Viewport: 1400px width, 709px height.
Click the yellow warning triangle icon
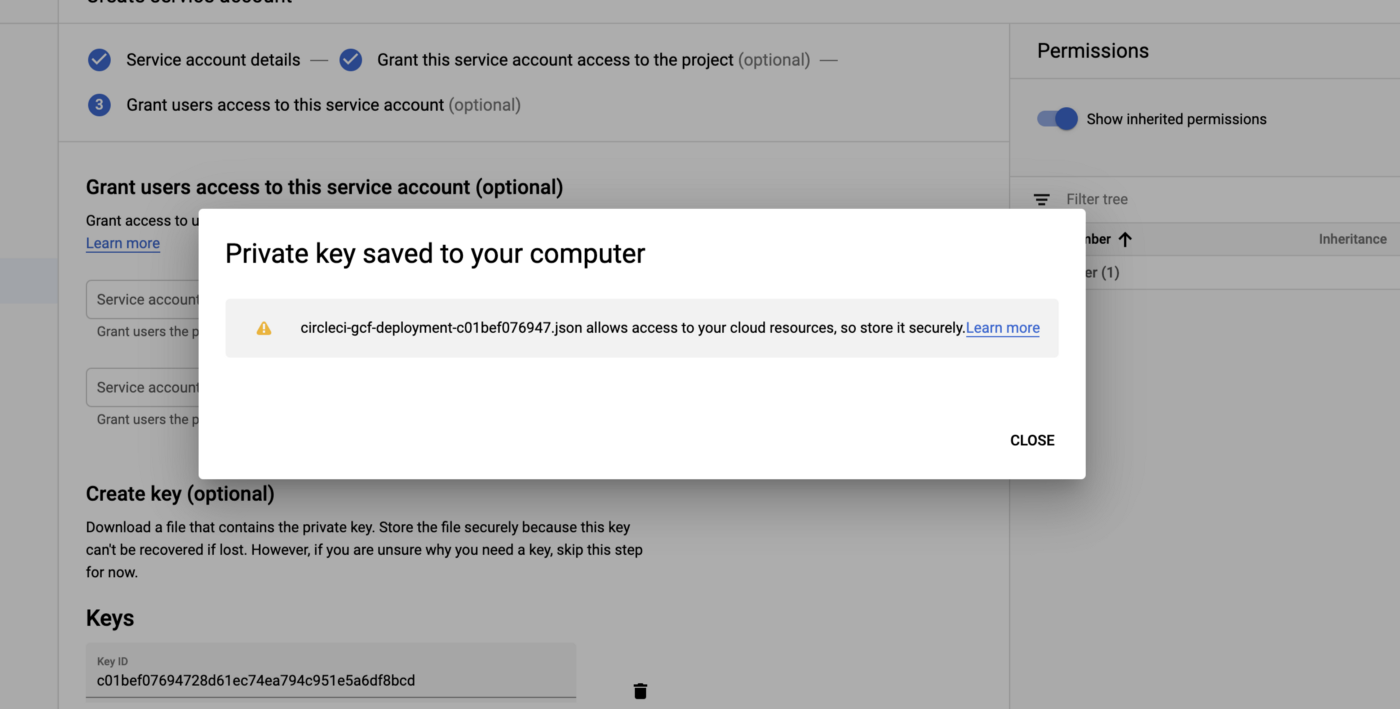[264, 328]
